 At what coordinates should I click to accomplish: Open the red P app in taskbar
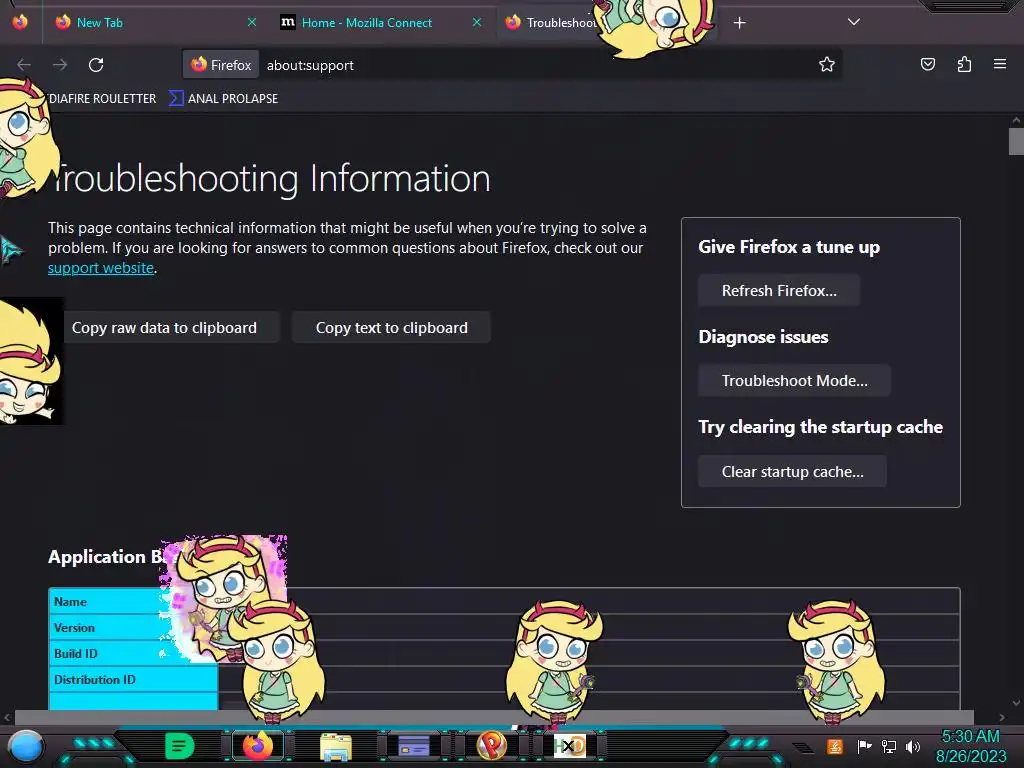coord(491,746)
